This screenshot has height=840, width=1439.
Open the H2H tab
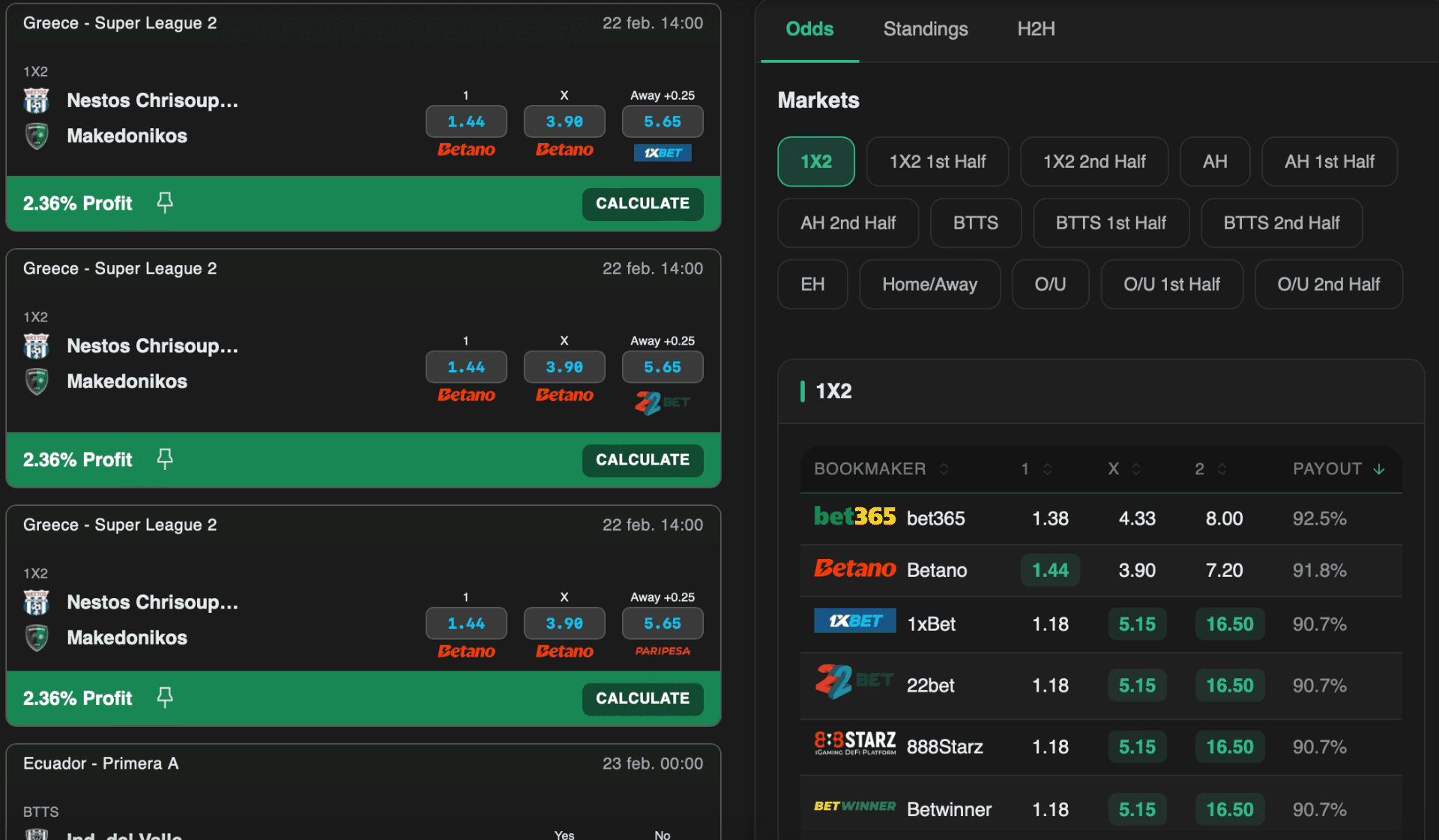click(x=1036, y=29)
